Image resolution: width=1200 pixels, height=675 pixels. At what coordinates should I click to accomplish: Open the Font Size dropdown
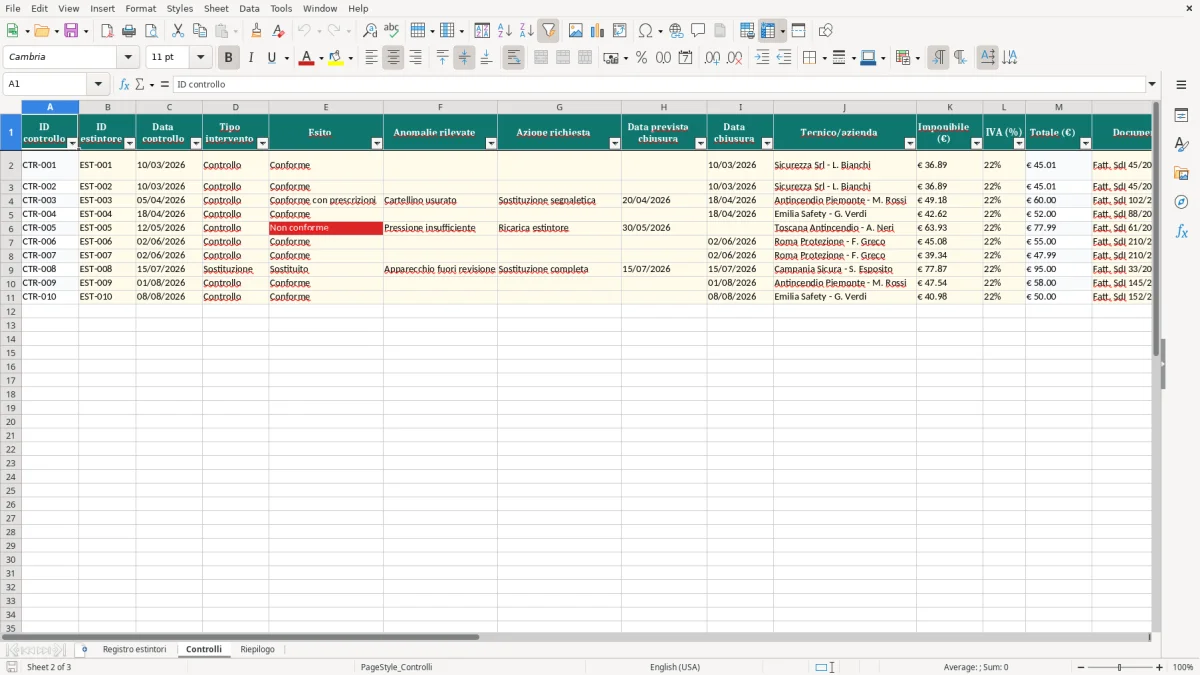coord(200,58)
